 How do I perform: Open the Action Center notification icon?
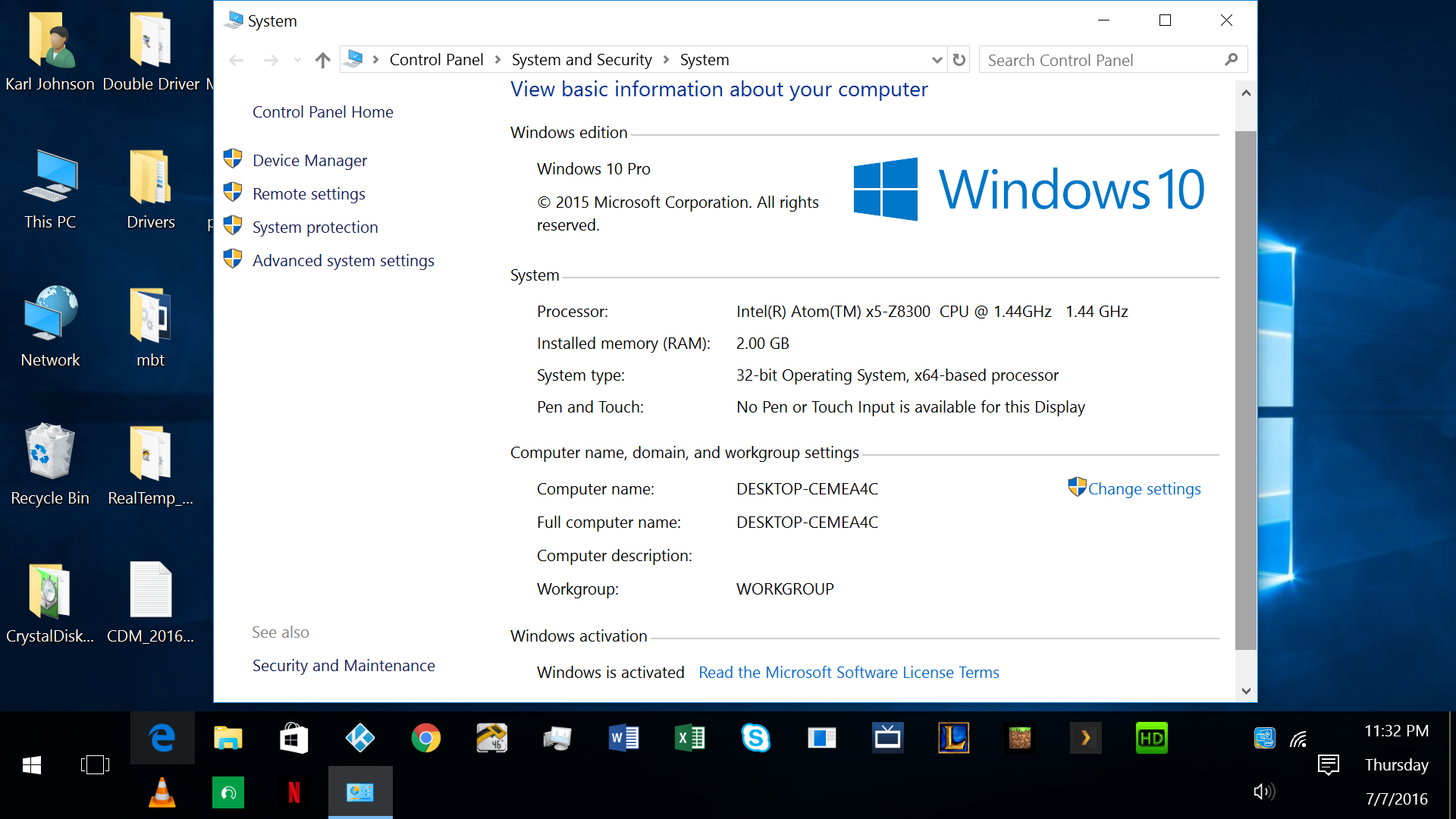point(1329,764)
